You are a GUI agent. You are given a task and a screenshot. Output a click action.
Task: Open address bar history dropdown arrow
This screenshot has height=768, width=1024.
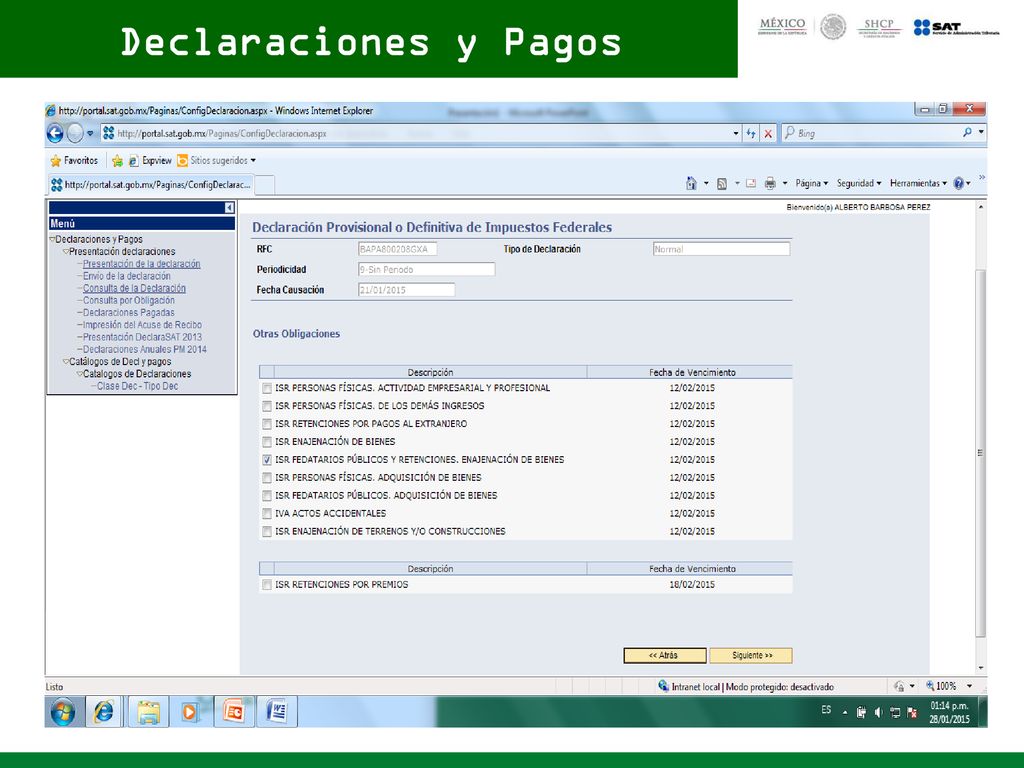pos(736,133)
